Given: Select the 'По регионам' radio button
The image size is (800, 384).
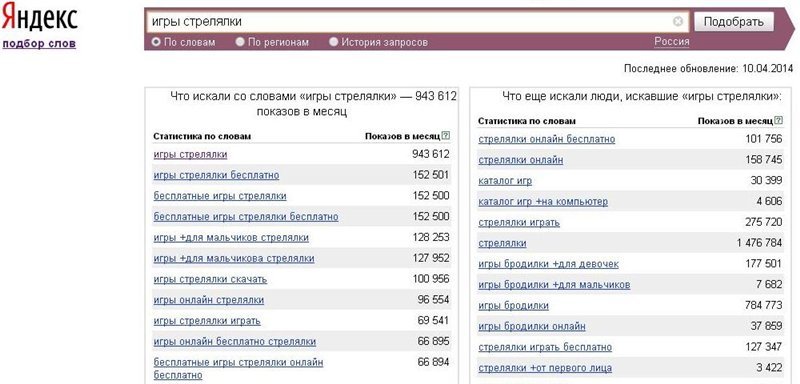Looking at the screenshot, I should pyautogui.click(x=240, y=42).
